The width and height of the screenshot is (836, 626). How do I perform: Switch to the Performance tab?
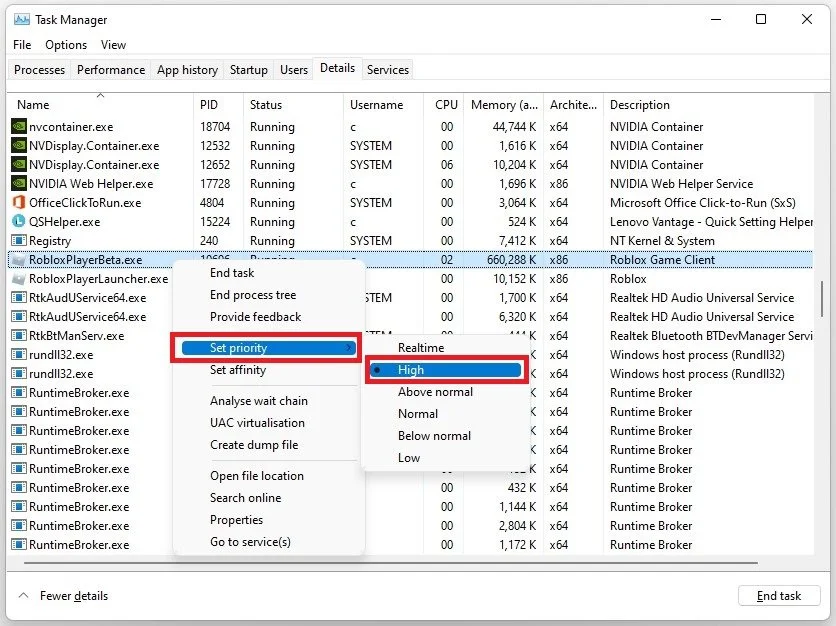point(111,70)
